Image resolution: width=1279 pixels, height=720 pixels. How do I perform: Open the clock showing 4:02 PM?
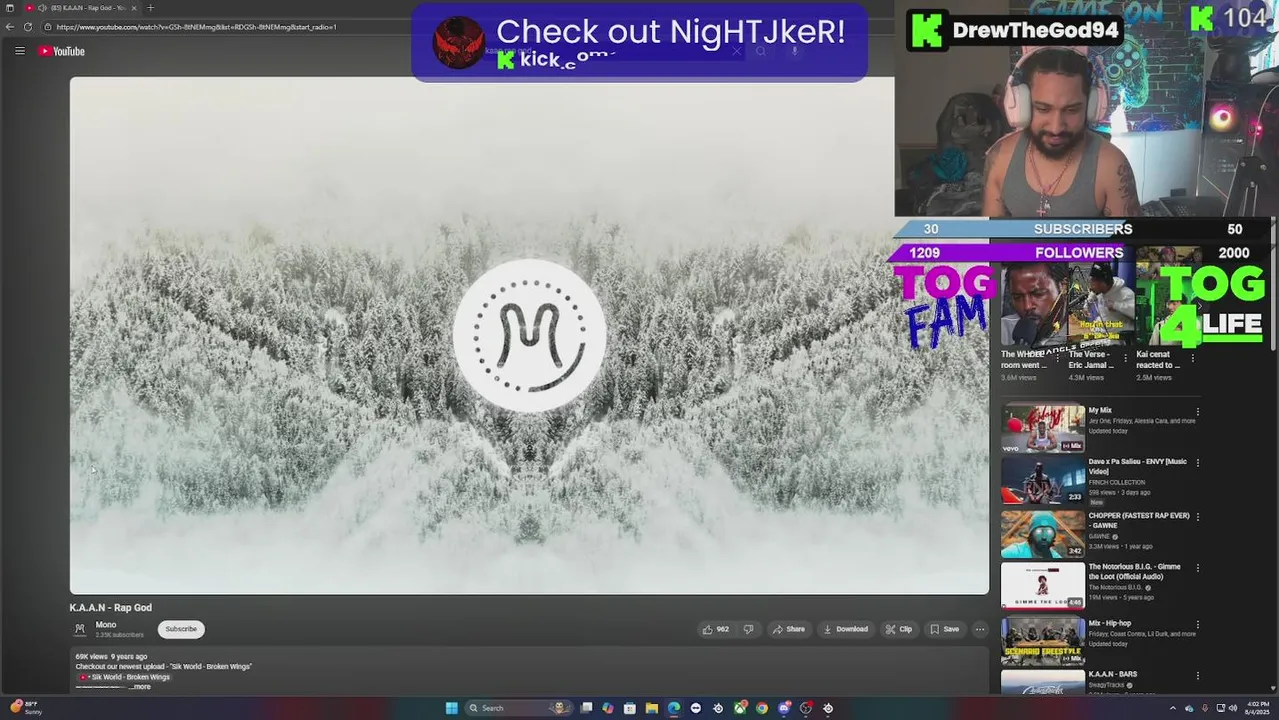tap(1257, 708)
